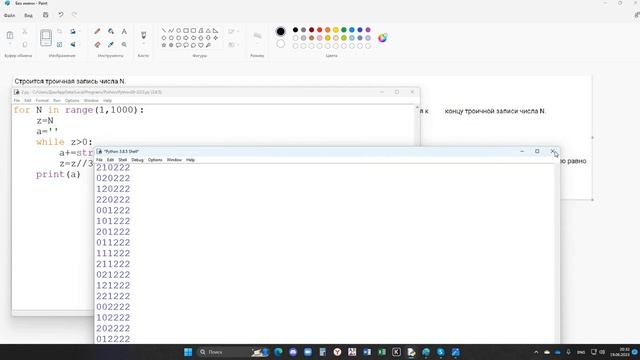Viewport: 640px width, 360px height.
Task: Expand the Paste options arrow in Paint
Action: (10, 44)
